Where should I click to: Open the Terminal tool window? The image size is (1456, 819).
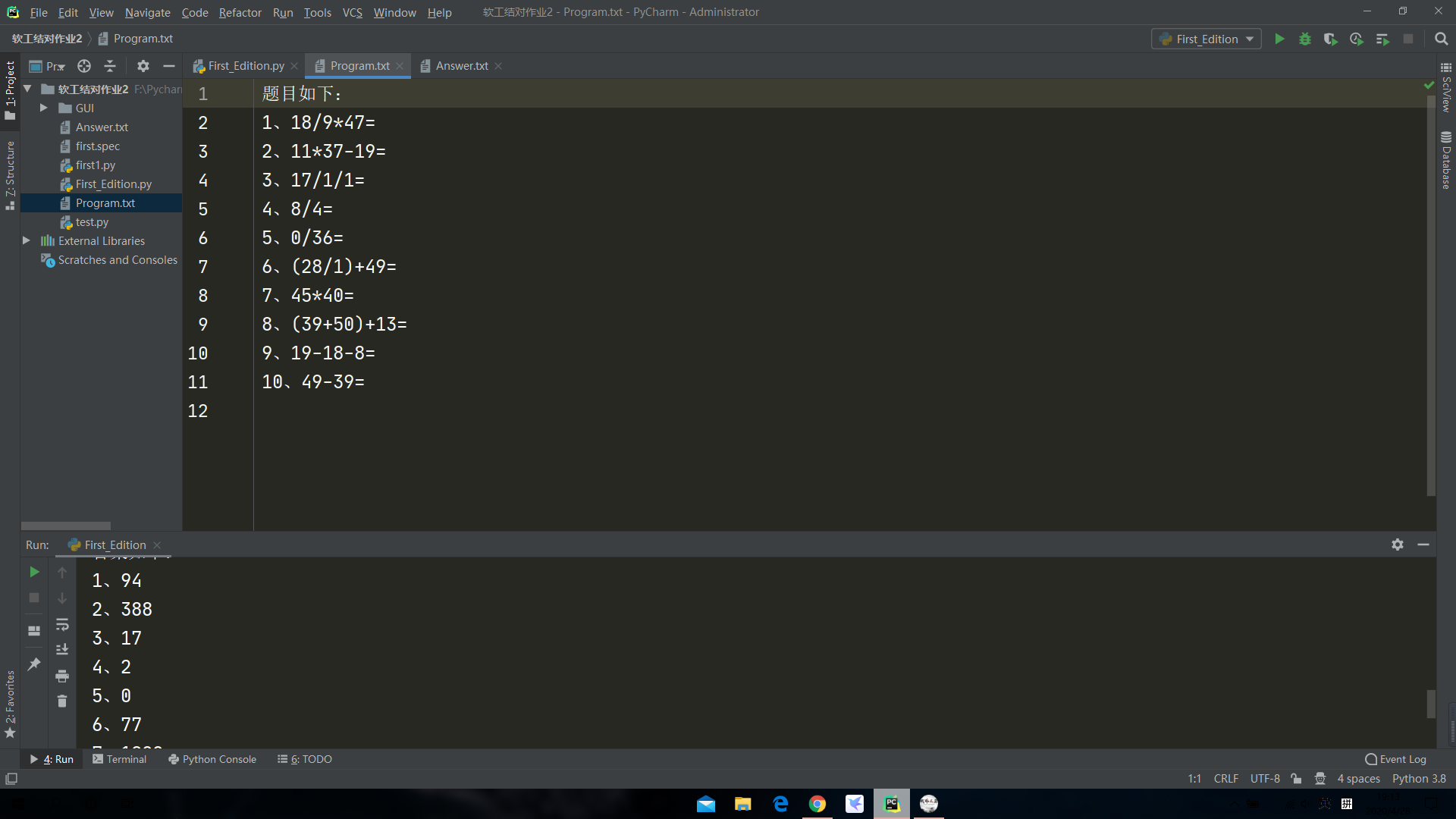pos(119,759)
